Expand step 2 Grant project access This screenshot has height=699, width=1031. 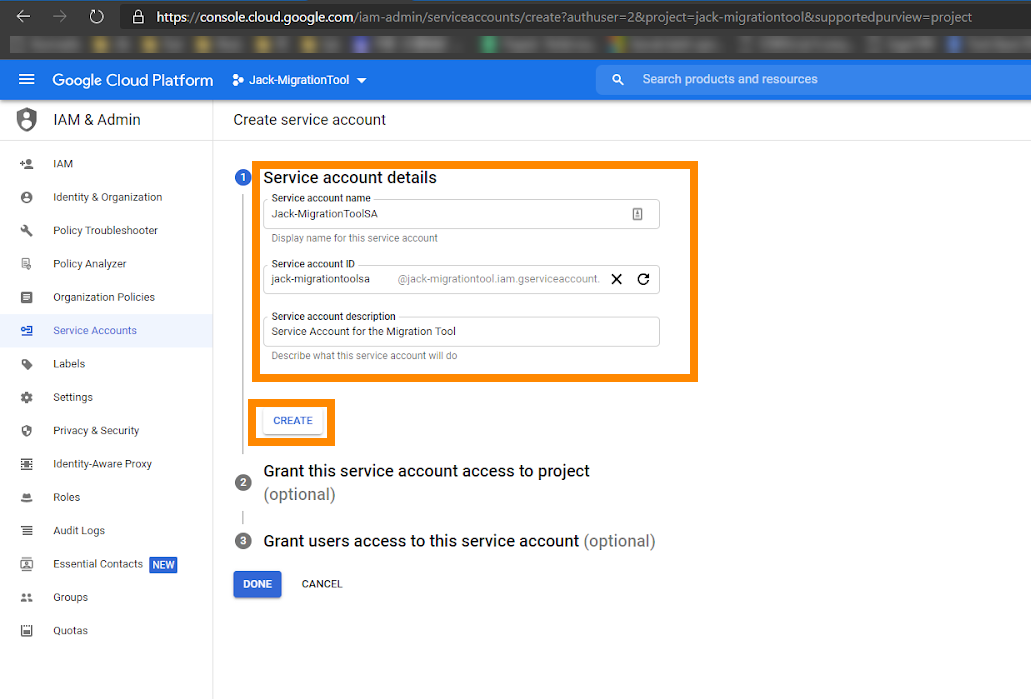[426, 483]
